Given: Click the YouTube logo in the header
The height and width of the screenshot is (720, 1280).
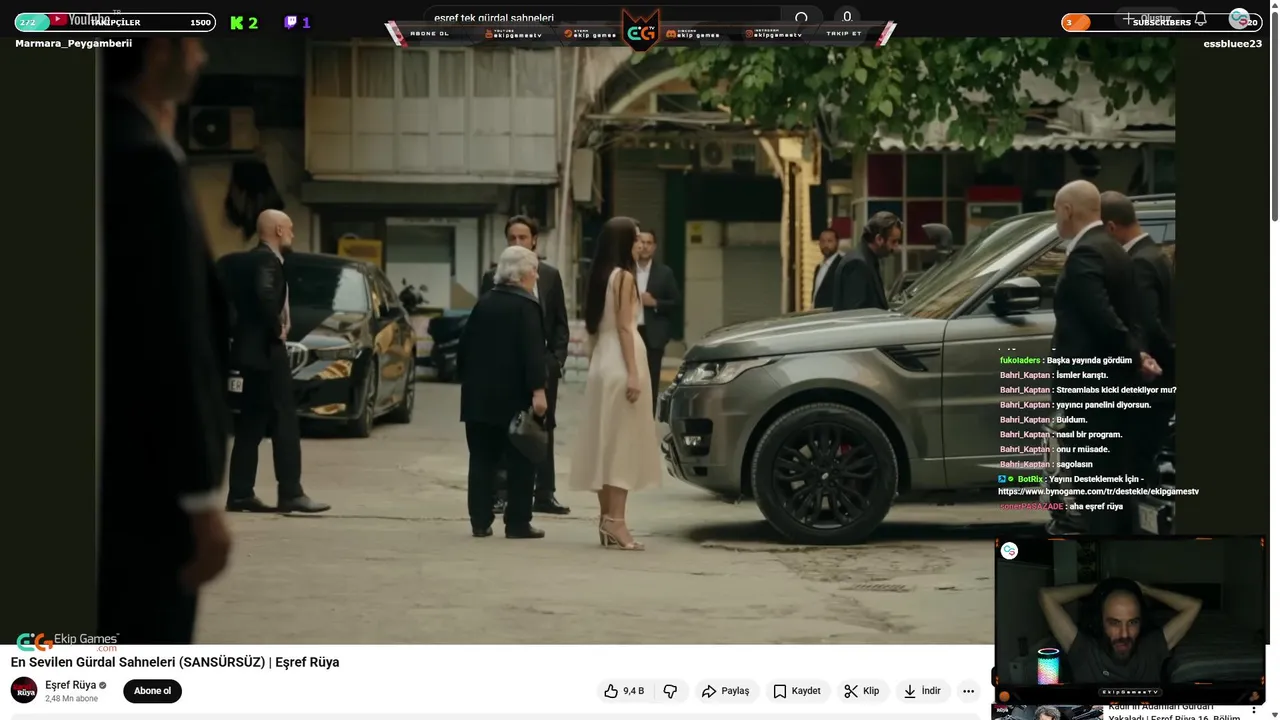Looking at the screenshot, I should (80, 19).
